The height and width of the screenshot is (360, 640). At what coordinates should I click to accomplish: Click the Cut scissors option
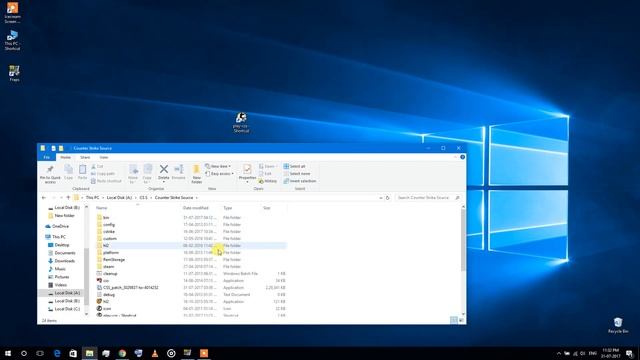[x=97, y=167]
